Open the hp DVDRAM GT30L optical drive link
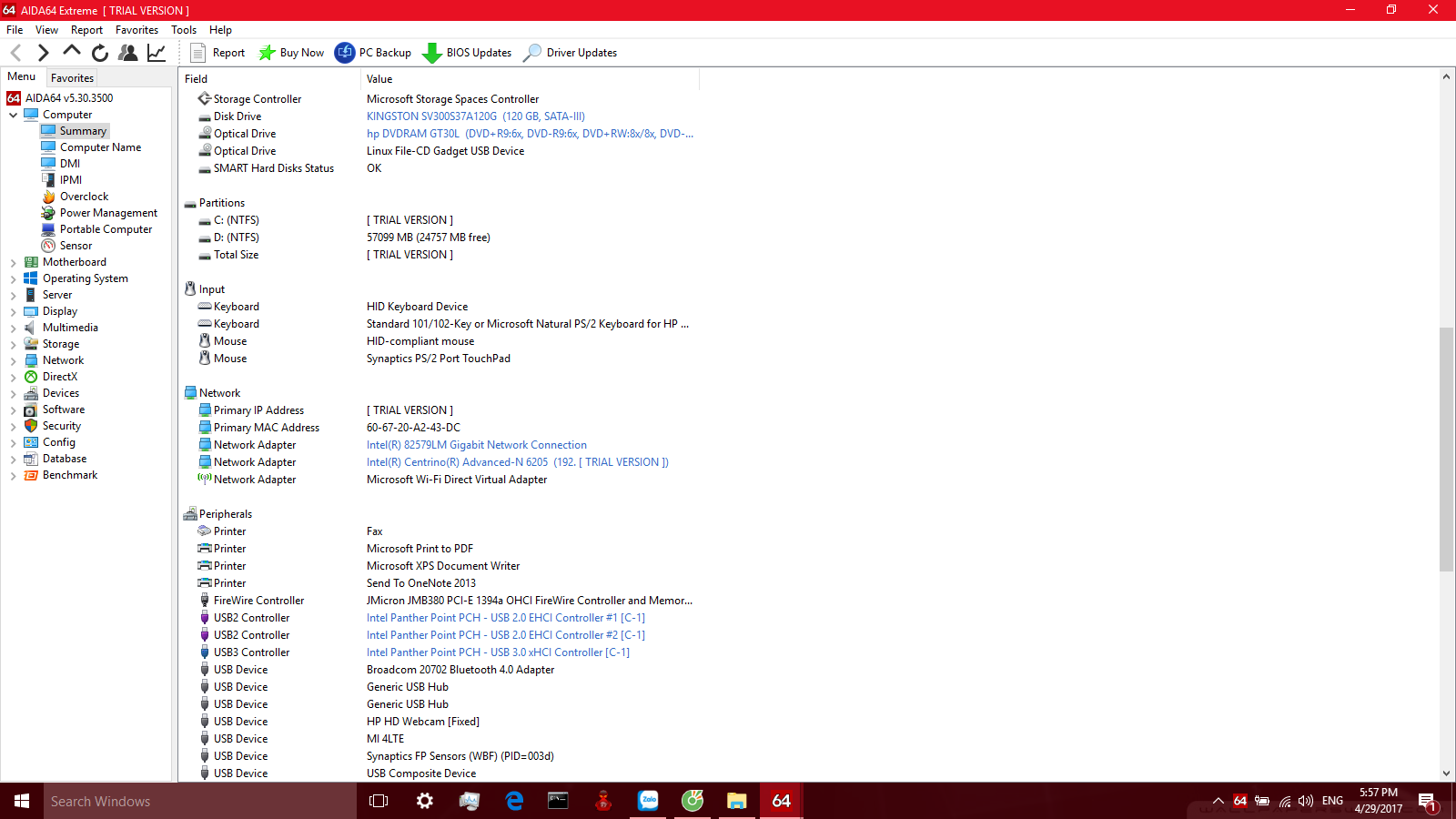The image size is (1456, 819). click(530, 134)
